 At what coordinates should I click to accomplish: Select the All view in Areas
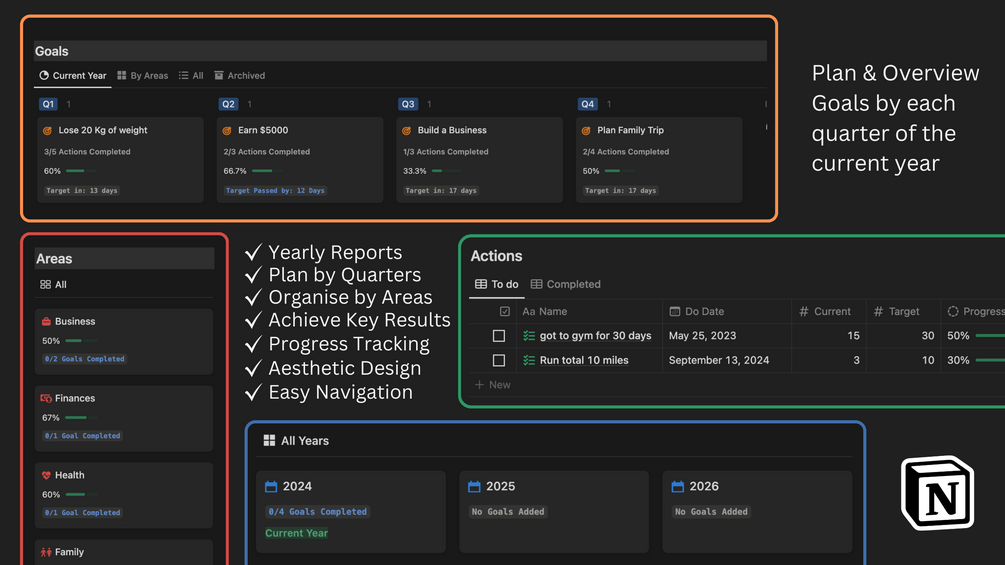(x=53, y=284)
